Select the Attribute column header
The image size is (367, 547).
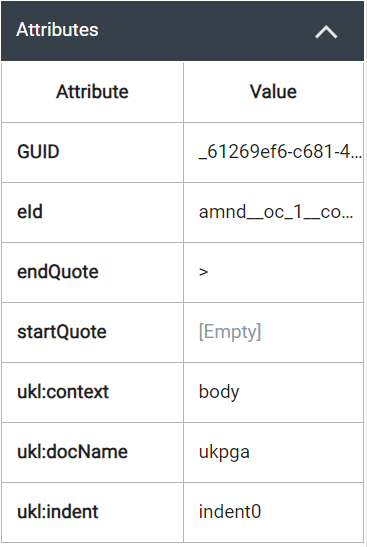[92, 92]
